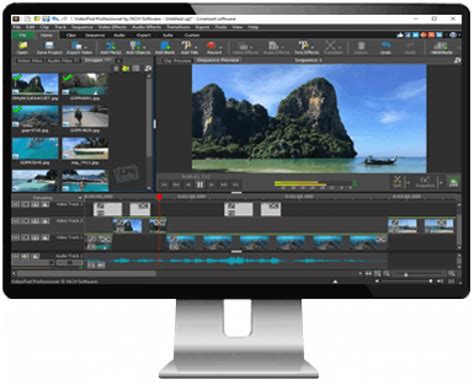The image size is (474, 385).
Task: Click the Add File(s) icon
Action: [111, 48]
